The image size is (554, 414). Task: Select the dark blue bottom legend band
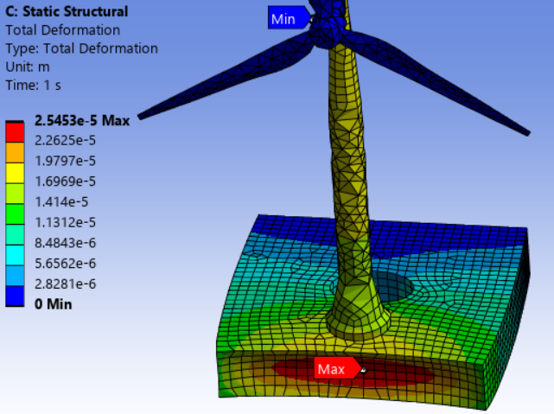15,296
